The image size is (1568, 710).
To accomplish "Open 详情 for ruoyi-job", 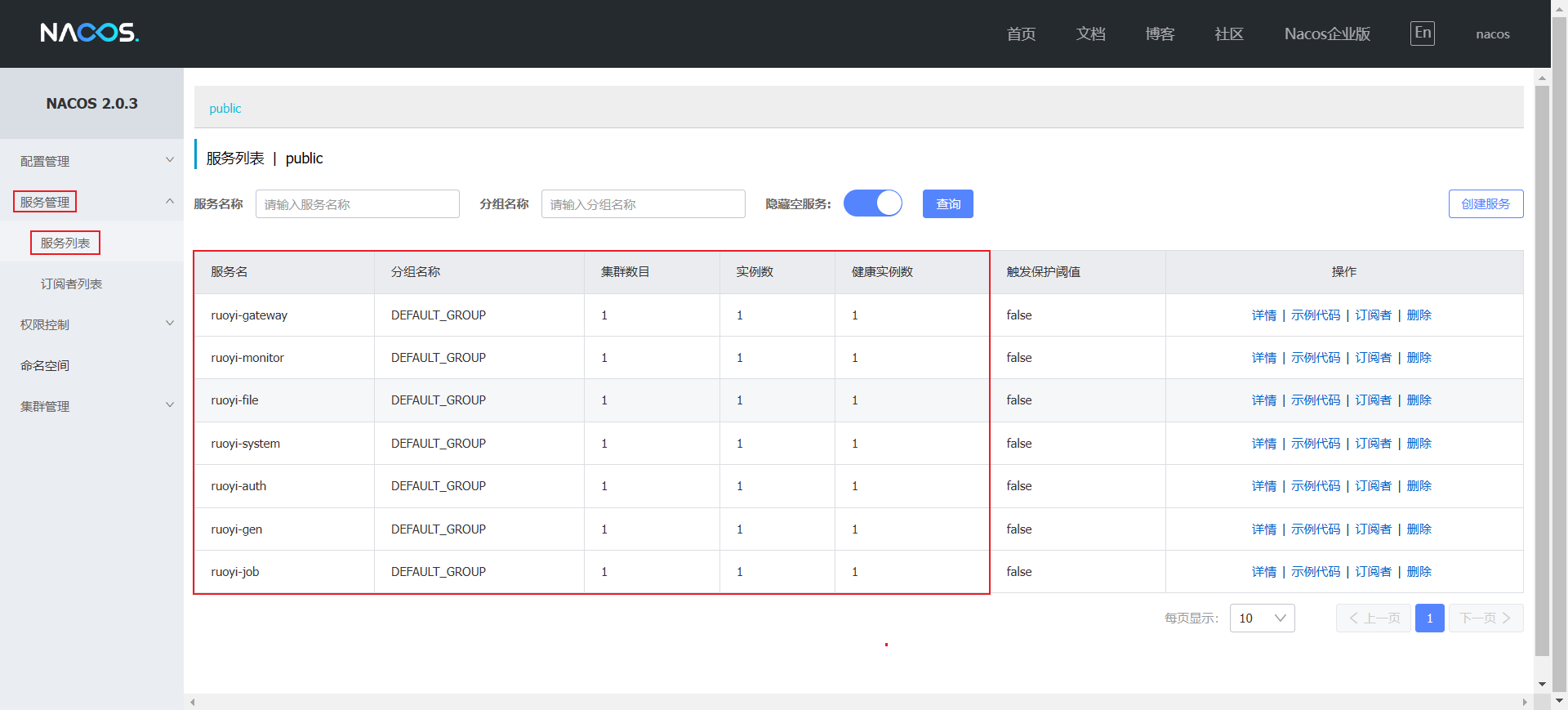I will tap(1264, 572).
